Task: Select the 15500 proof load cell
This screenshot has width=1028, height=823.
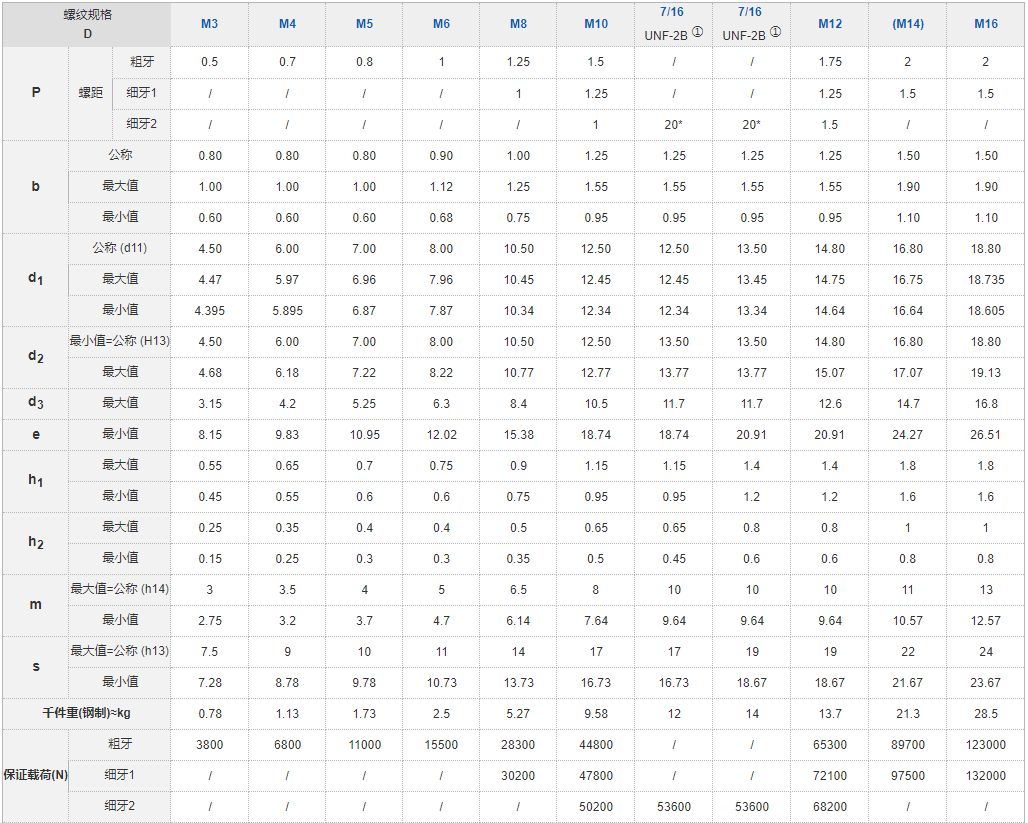Action: [x=441, y=745]
